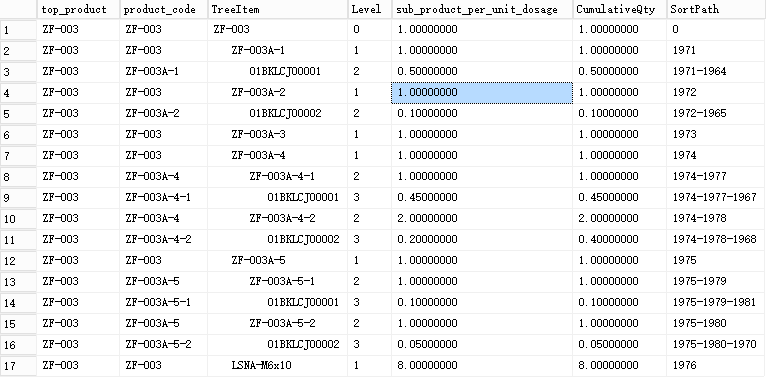Click the Level column header
The width and height of the screenshot is (770, 378).
coord(370,9)
